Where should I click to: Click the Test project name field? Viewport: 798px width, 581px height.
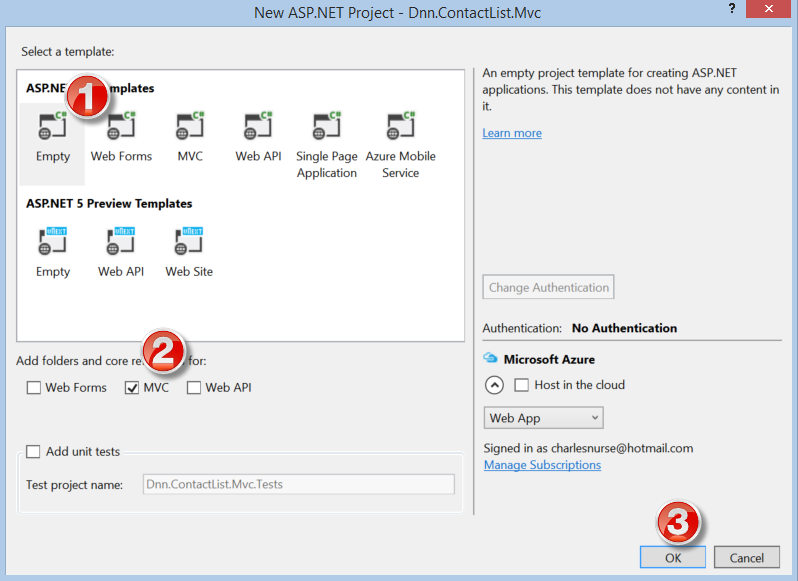[299, 484]
